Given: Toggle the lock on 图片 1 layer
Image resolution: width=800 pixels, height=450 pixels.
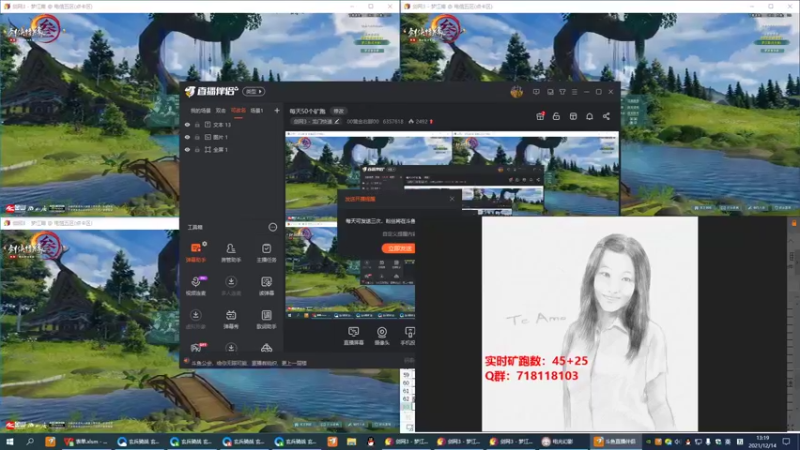Looking at the screenshot, I should [197, 137].
